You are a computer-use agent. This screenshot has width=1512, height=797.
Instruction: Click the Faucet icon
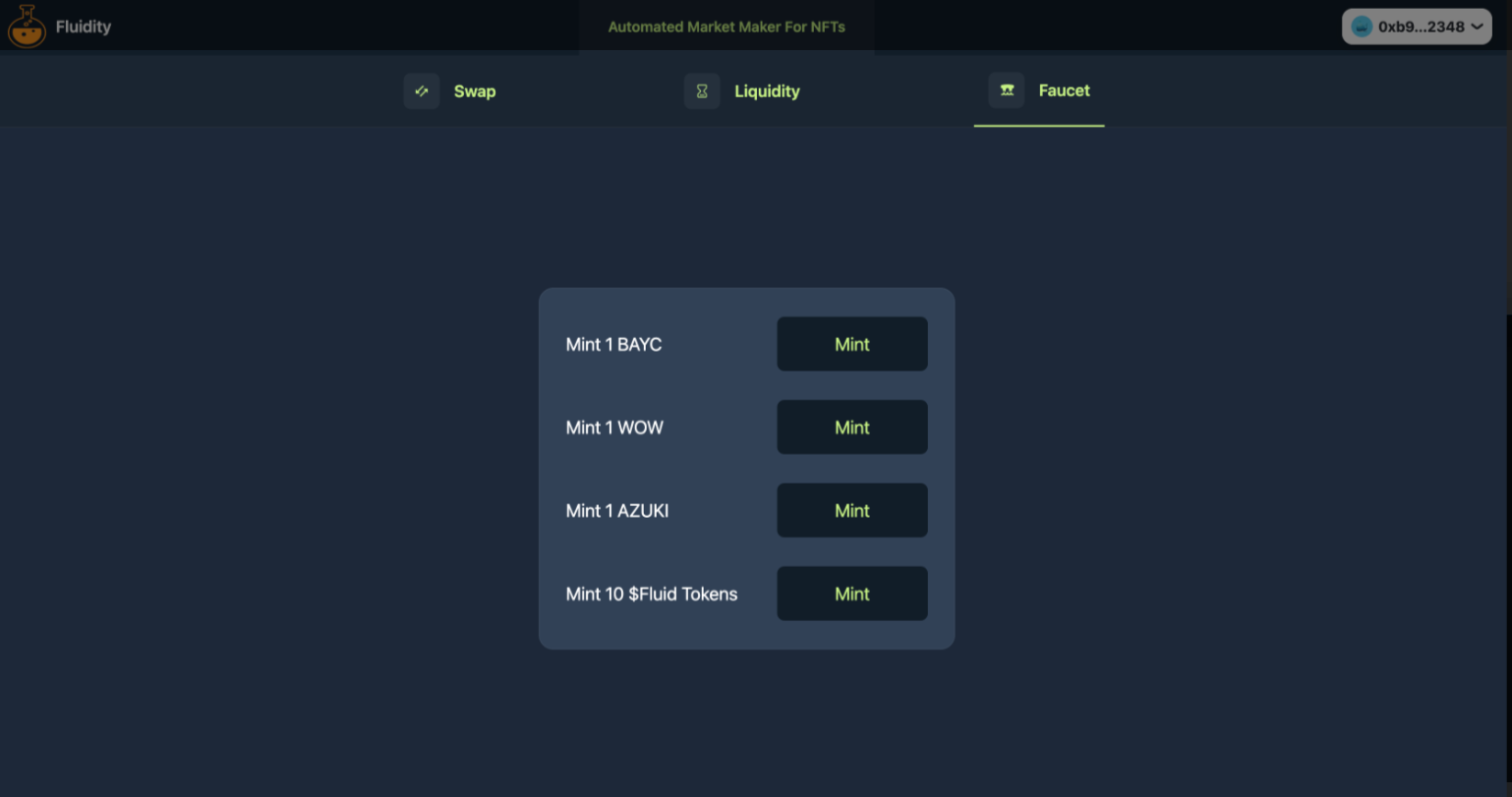(x=1007, y=90)
